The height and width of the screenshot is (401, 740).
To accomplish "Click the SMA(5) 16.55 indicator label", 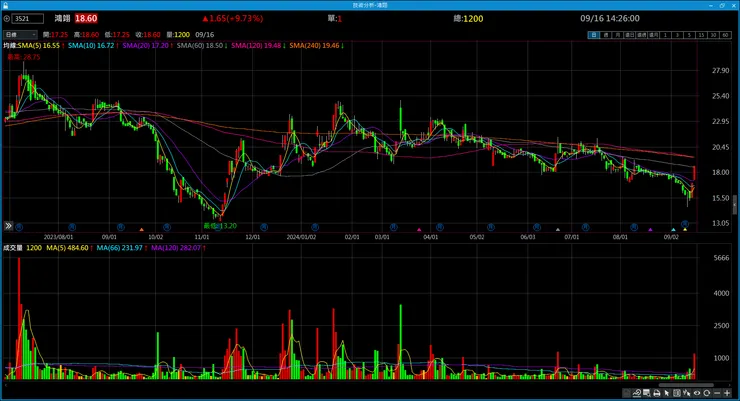I will tap(39, 46).
